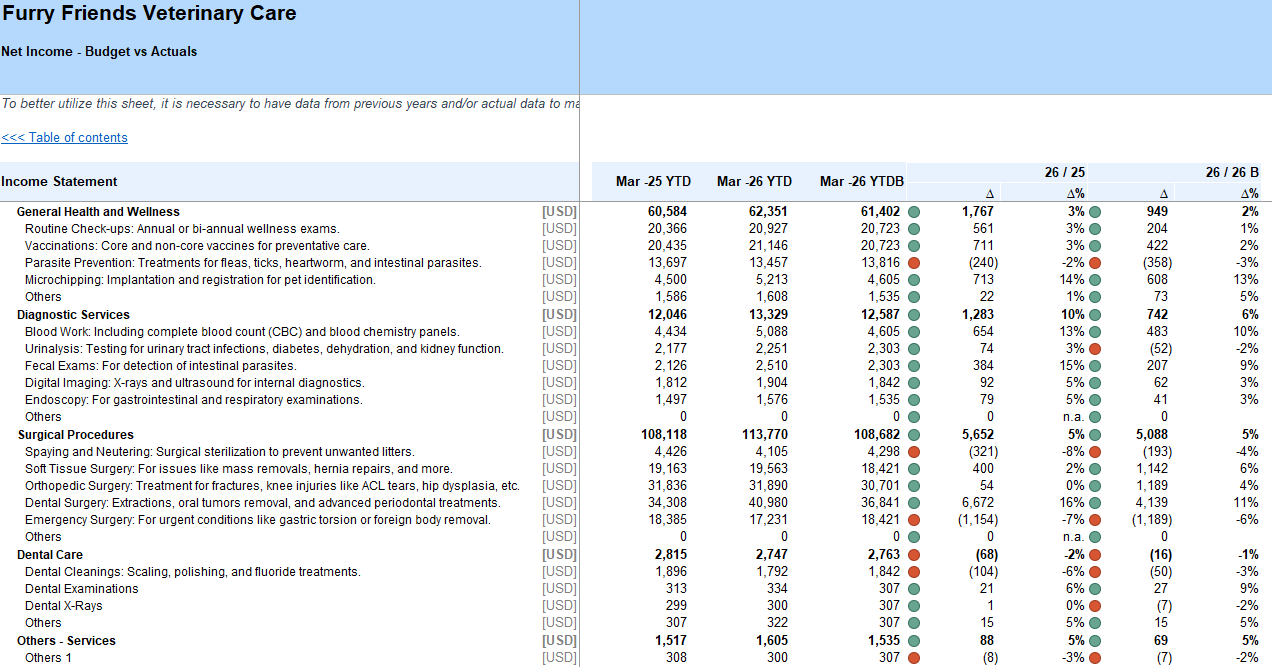1272x667 pixels.
Task: Select the Mar -26 YTDB column header
Action: 861,182
